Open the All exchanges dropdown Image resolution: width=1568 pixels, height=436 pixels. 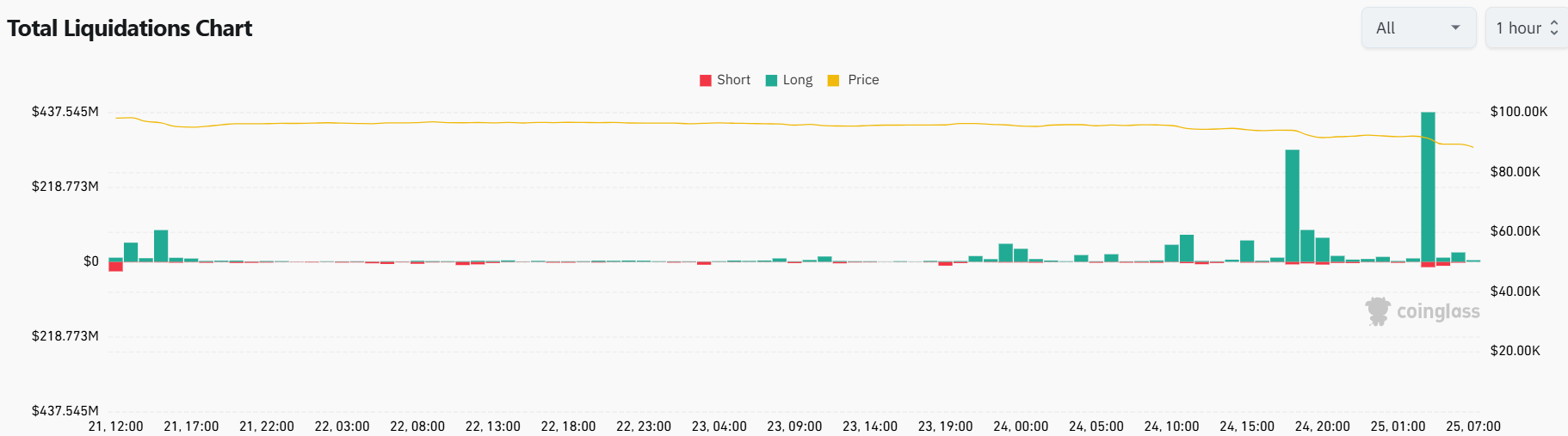click(1418, 28)
